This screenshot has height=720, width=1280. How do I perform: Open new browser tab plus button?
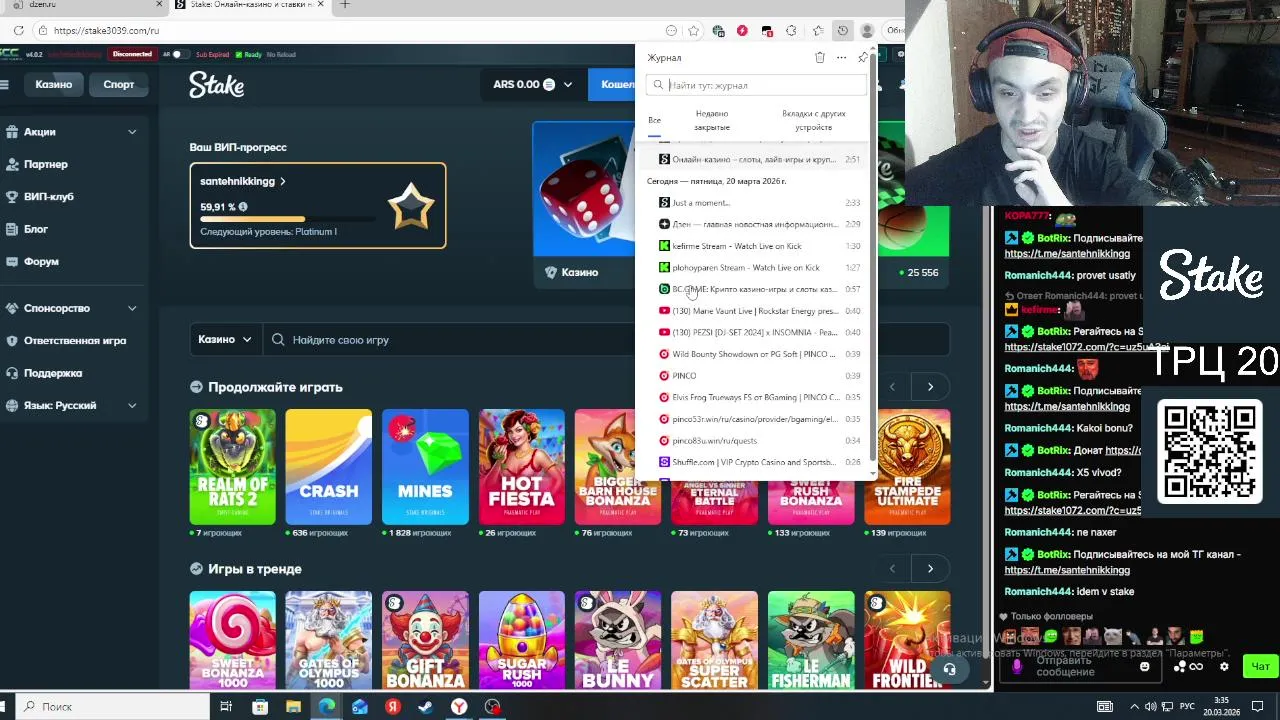pos(345,5)
